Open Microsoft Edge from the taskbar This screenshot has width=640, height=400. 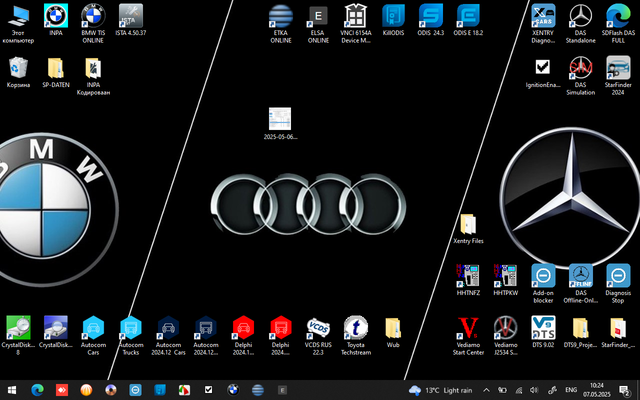coord(37,390)
